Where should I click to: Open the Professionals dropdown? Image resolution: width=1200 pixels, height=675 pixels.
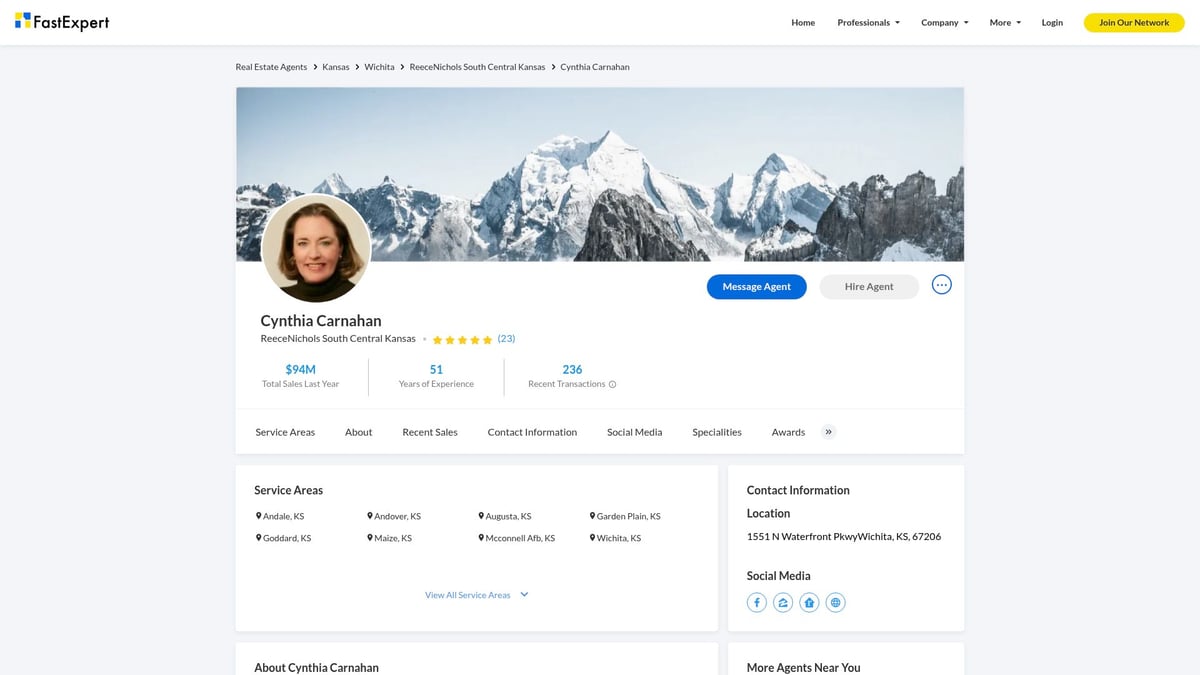click(x=867, y=22)
